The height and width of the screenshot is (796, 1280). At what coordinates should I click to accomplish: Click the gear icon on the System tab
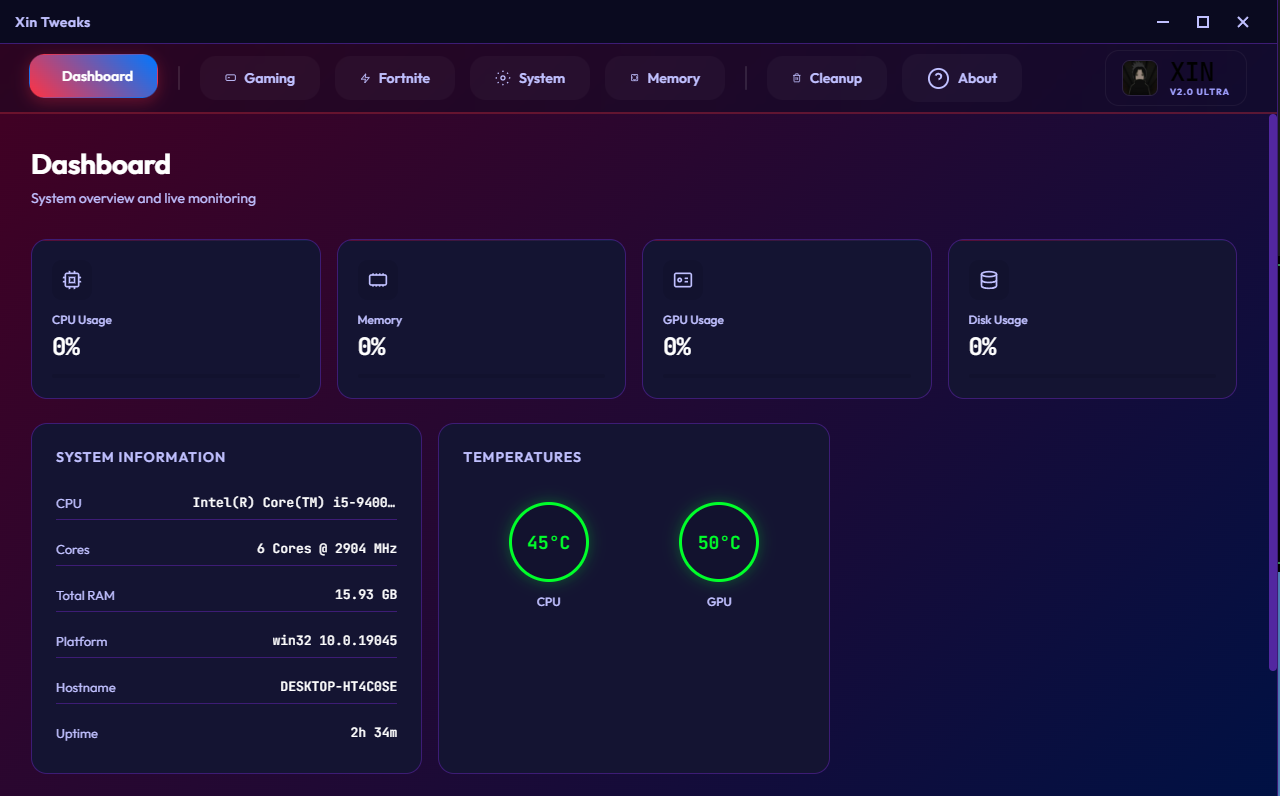(502, 77)
